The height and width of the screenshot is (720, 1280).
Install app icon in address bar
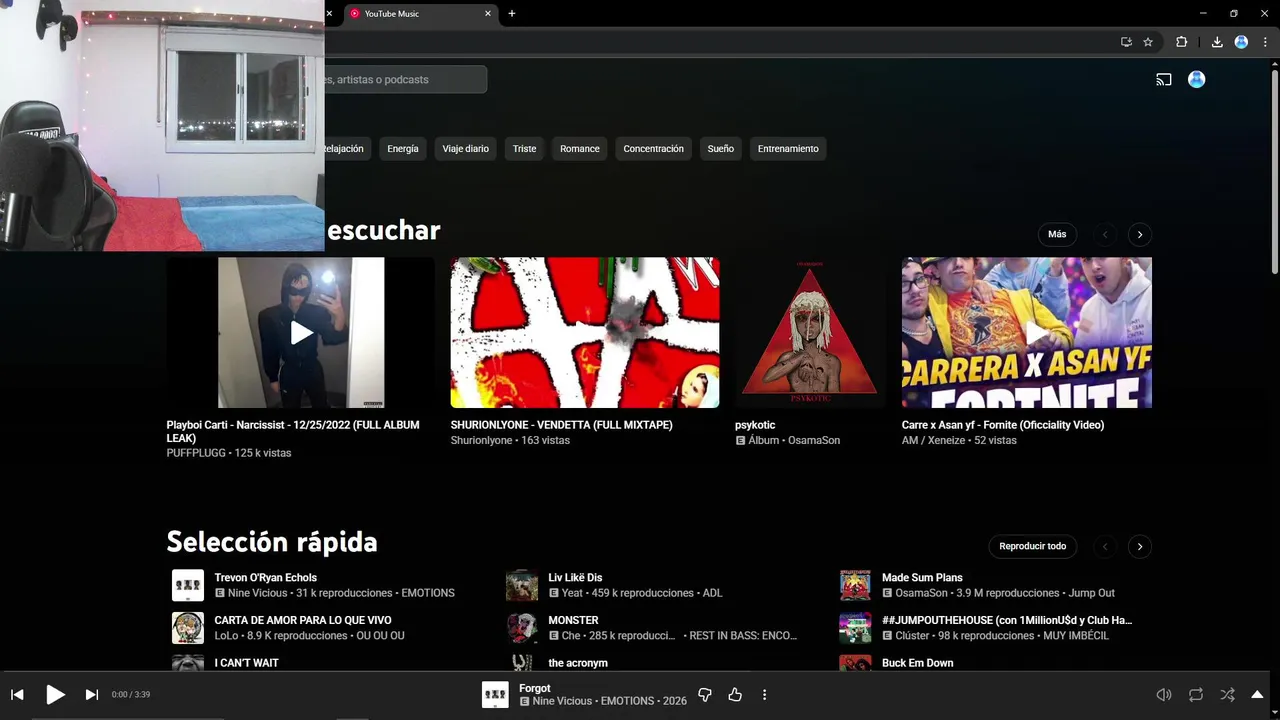click(1126, 42)
